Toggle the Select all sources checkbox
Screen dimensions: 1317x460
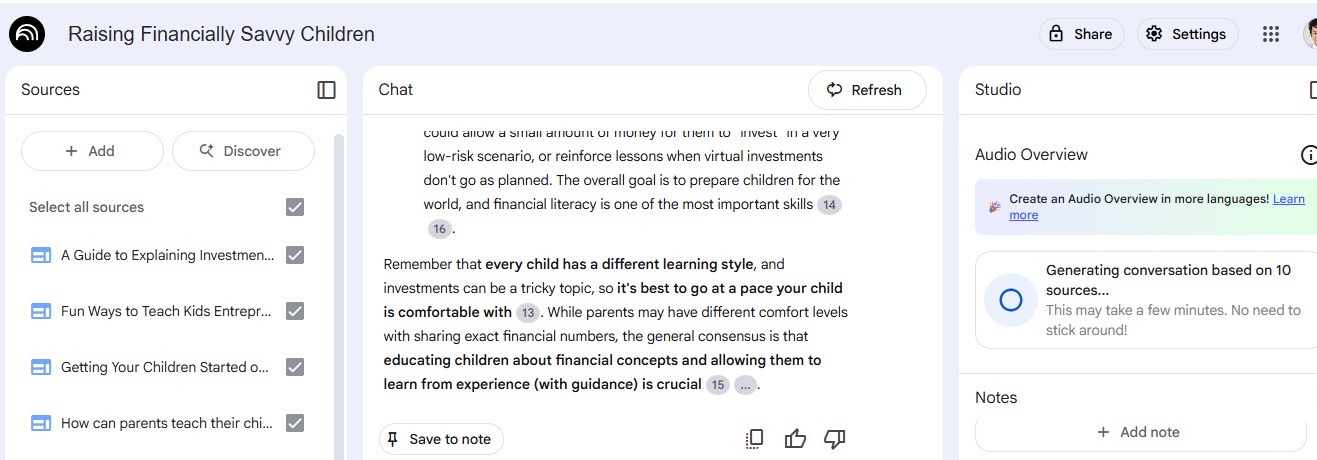(295, 207)
